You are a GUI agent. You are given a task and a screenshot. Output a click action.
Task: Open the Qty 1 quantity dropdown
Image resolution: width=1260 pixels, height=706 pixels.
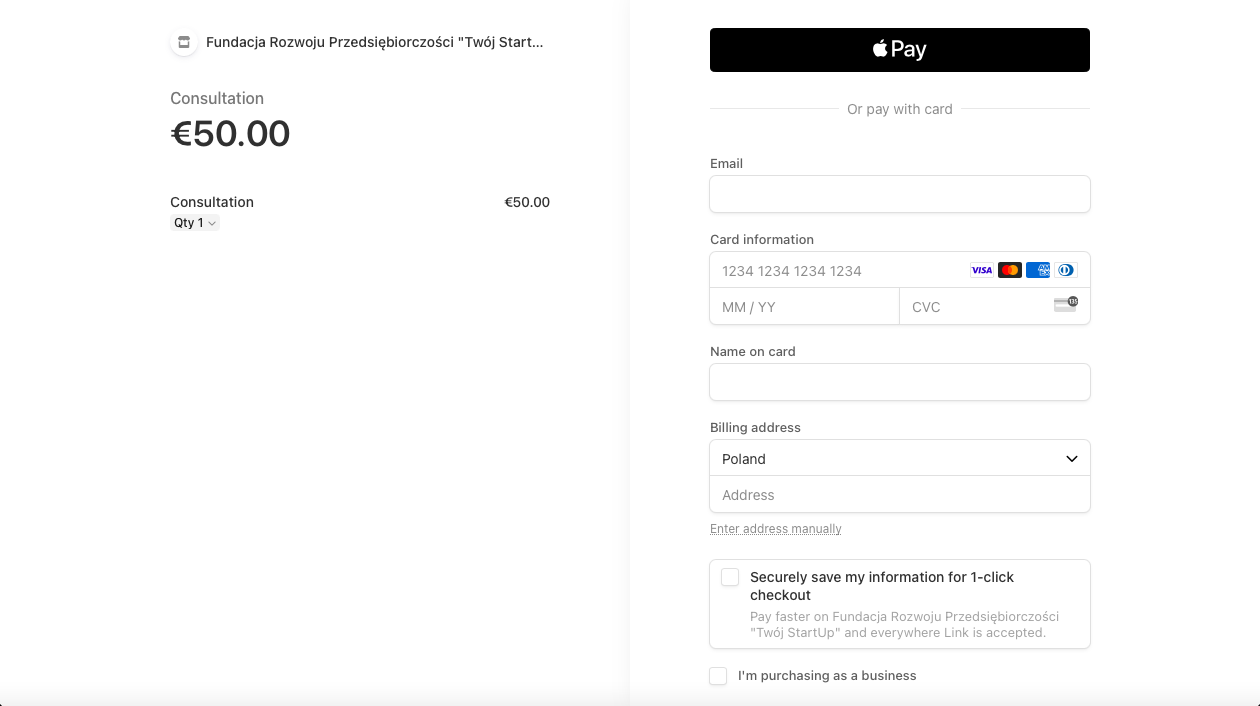coord(195,223)
